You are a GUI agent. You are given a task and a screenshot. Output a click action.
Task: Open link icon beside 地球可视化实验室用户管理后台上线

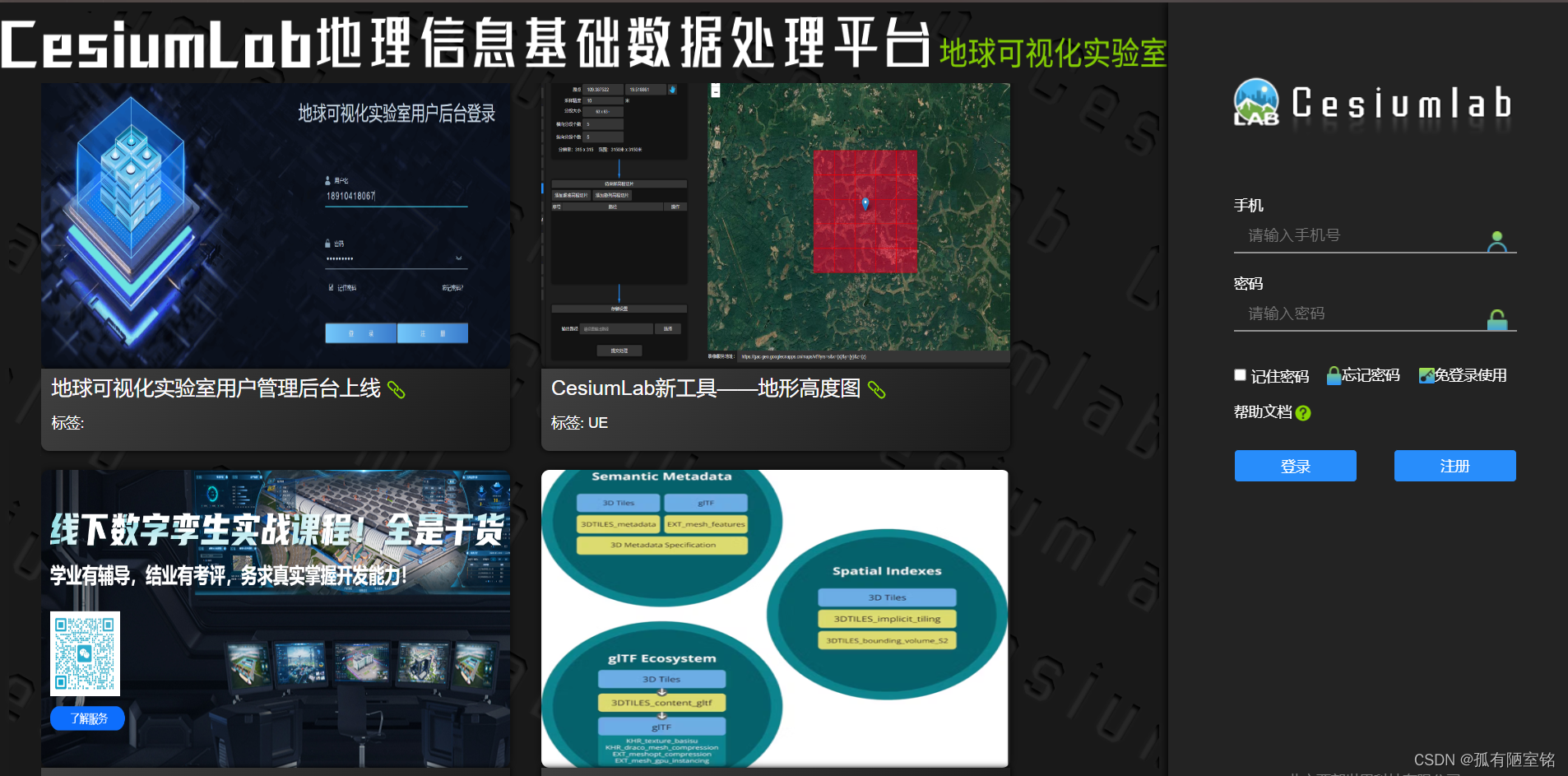[x=397, y=390]
